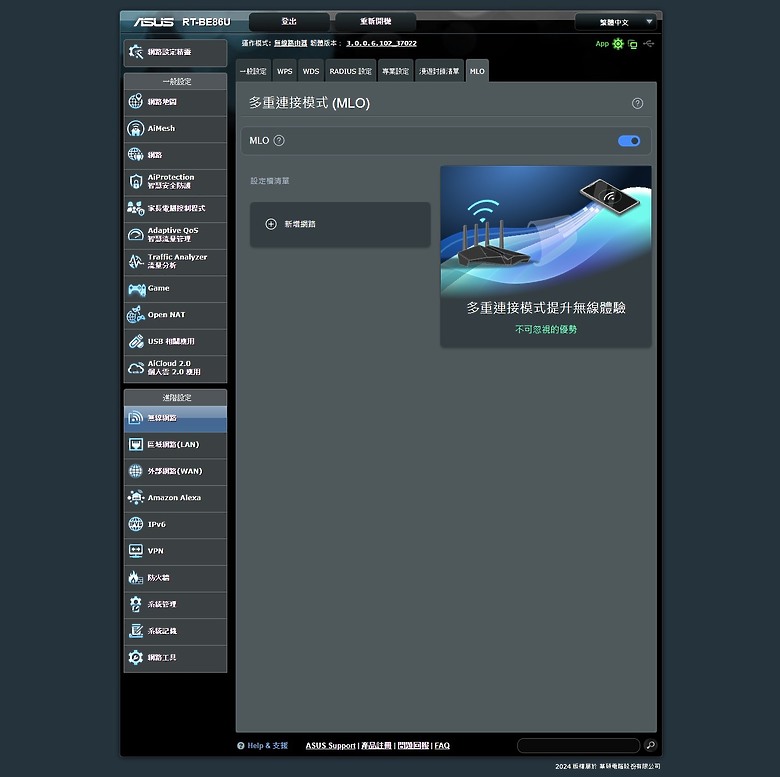Screen dimensions: 780x777
Task: Go to the AiMesh section
Action: [x=175, y=129]
